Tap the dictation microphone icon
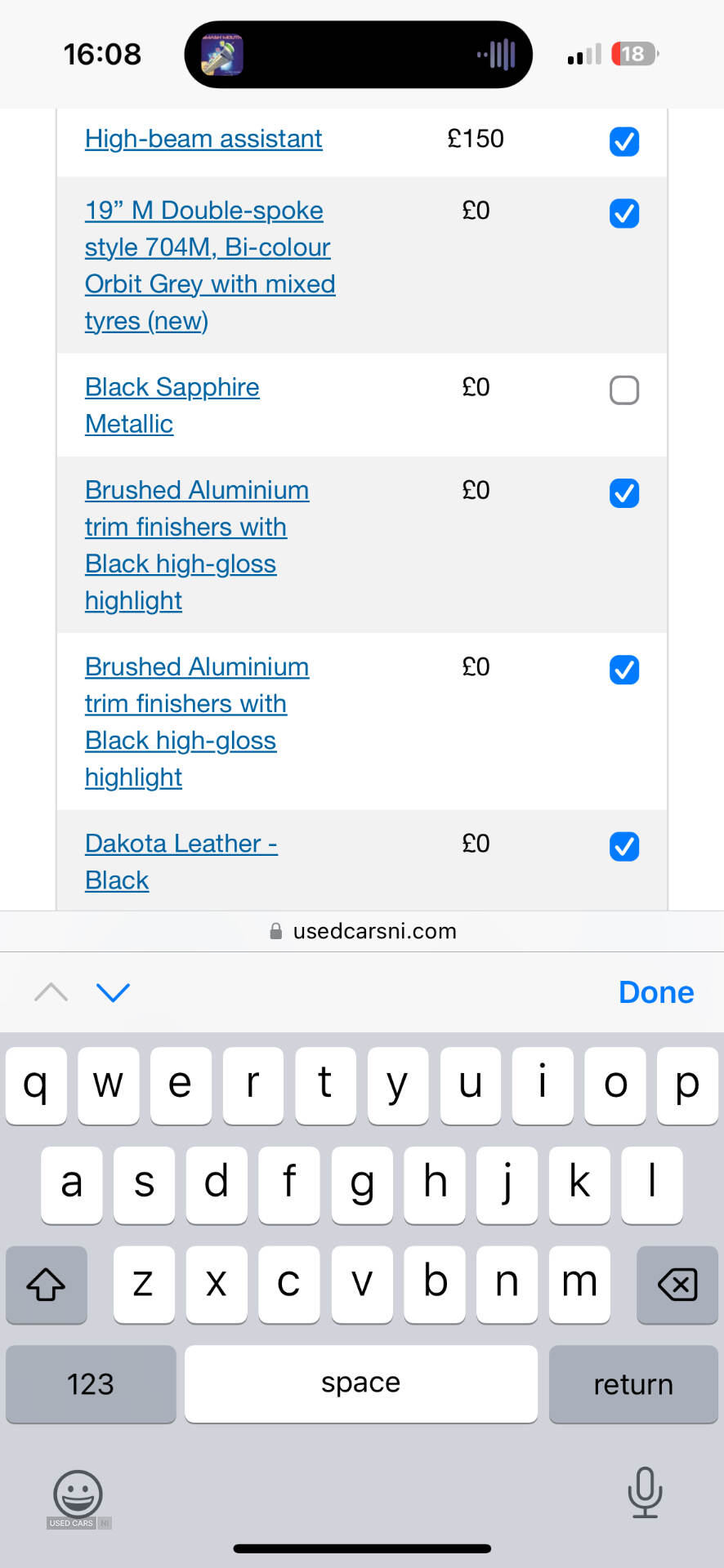This screenshot has width=724, height=1568. tap(645, 1492)
